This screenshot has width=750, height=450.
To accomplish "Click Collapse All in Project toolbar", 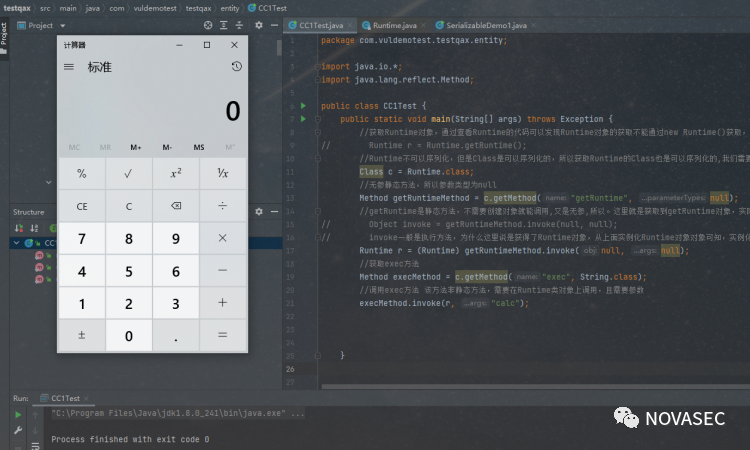I will [239, 25].
